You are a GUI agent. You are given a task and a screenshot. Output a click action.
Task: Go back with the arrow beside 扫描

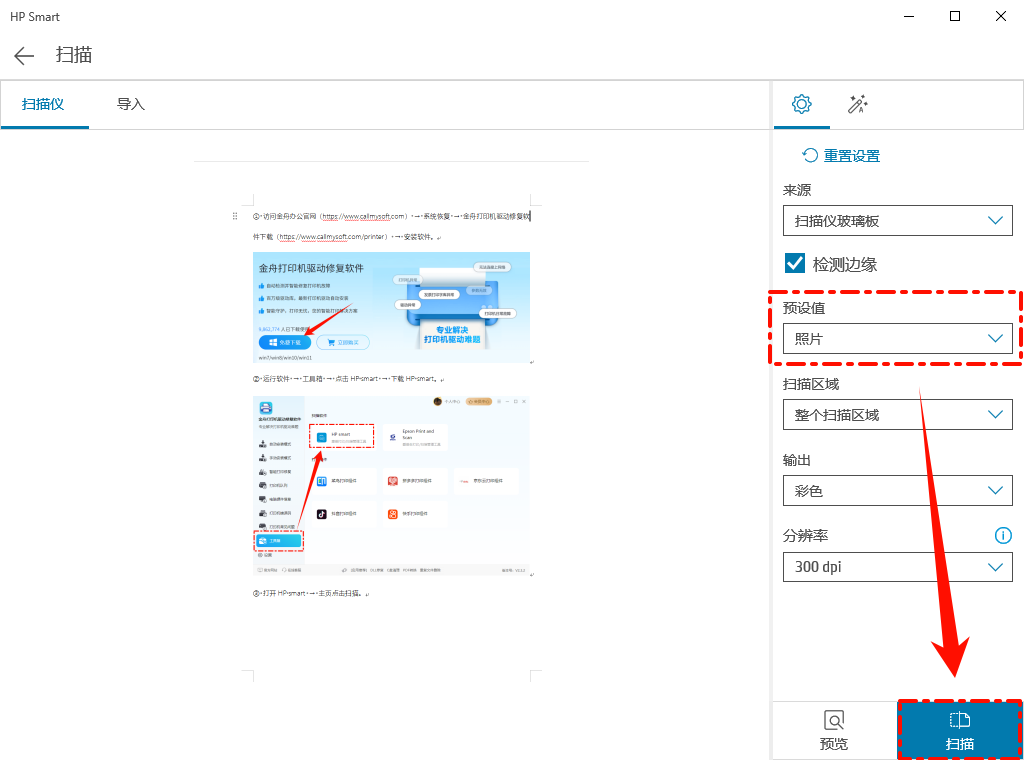24,55
